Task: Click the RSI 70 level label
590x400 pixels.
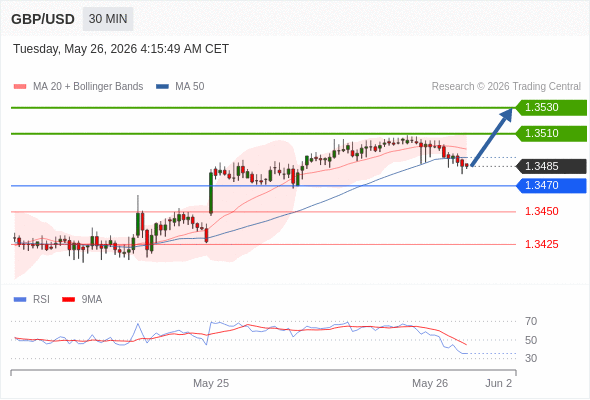Action: pyautogui.click(x=531, y=321)
